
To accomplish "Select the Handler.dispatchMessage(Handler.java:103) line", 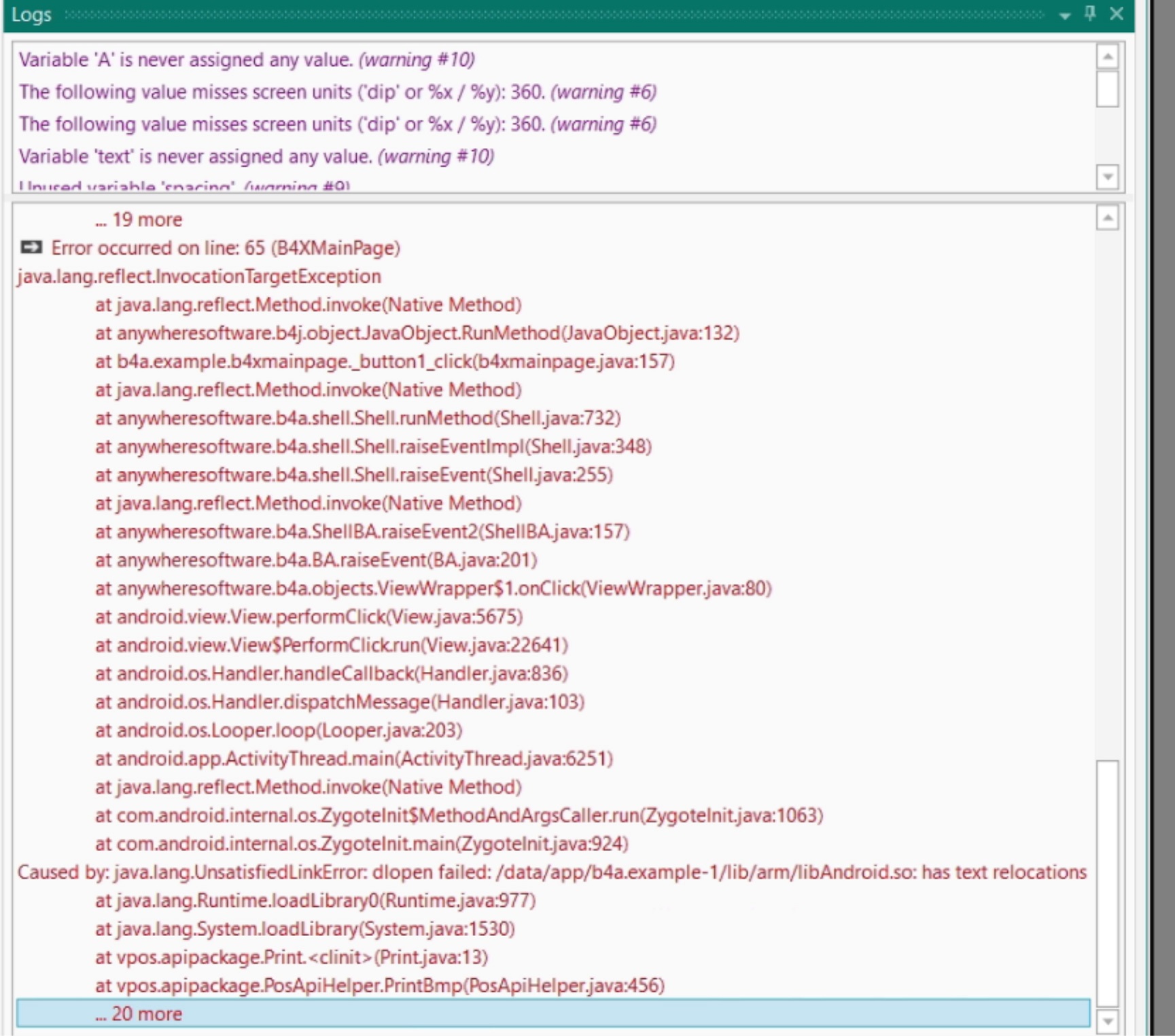I will click(x=340, y=702).
